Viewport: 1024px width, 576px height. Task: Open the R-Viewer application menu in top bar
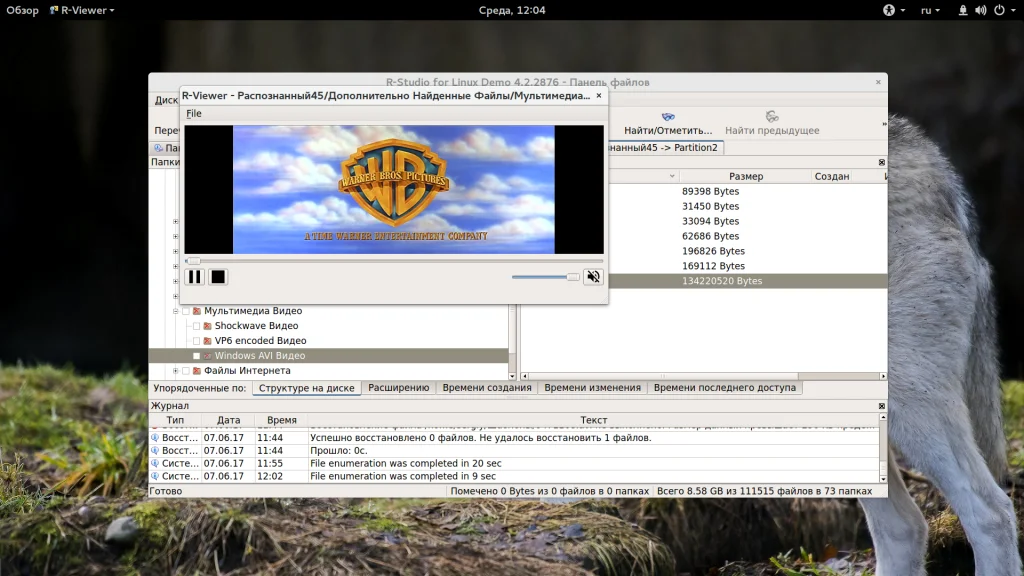tap(82, 10)
